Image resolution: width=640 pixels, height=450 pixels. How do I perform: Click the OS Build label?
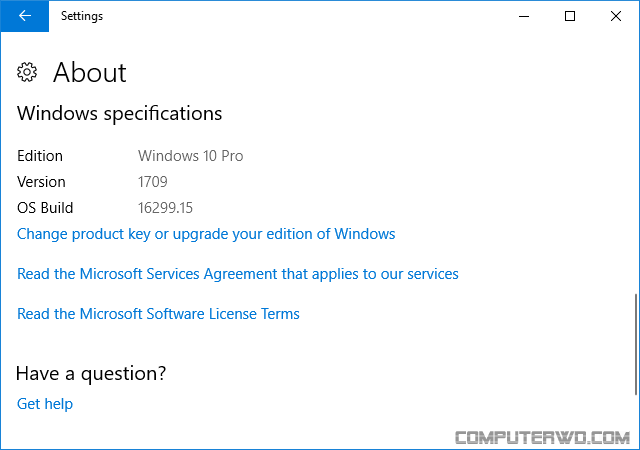[45, 208]
